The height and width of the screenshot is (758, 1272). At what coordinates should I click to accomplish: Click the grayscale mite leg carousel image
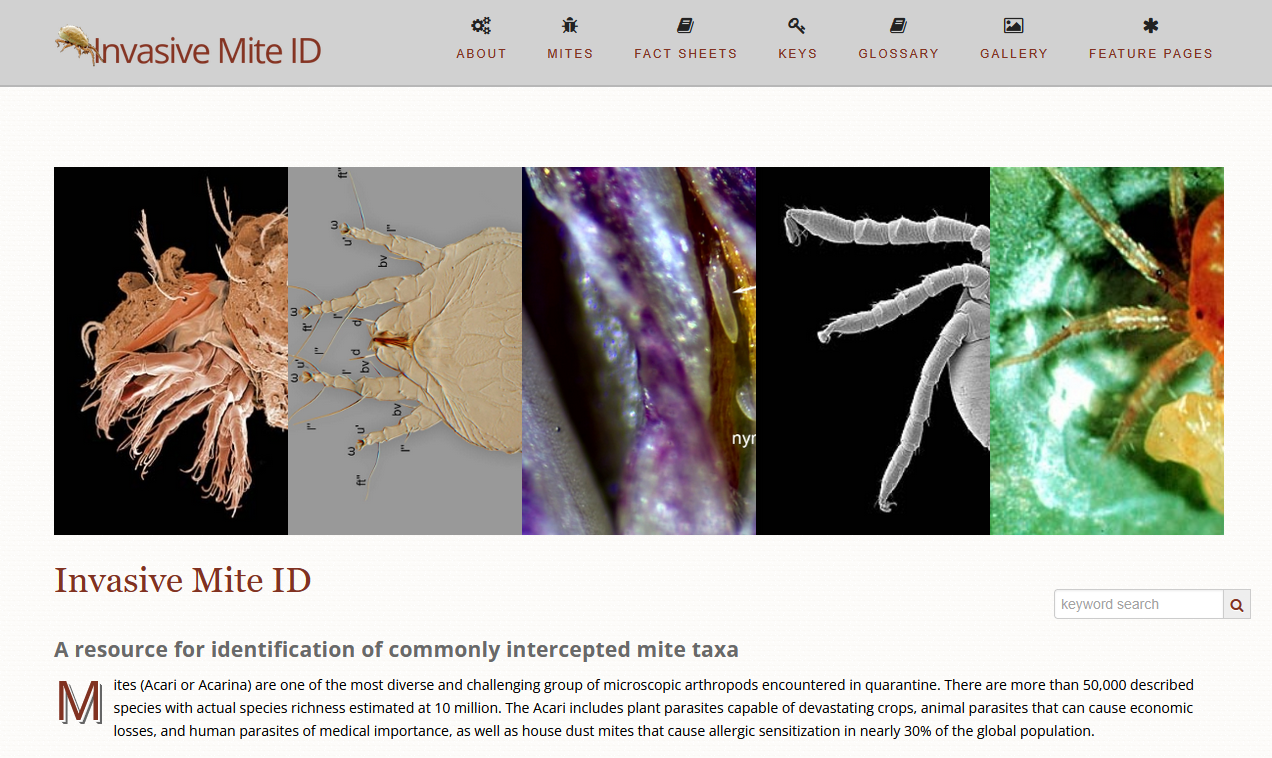pos(873,349)
